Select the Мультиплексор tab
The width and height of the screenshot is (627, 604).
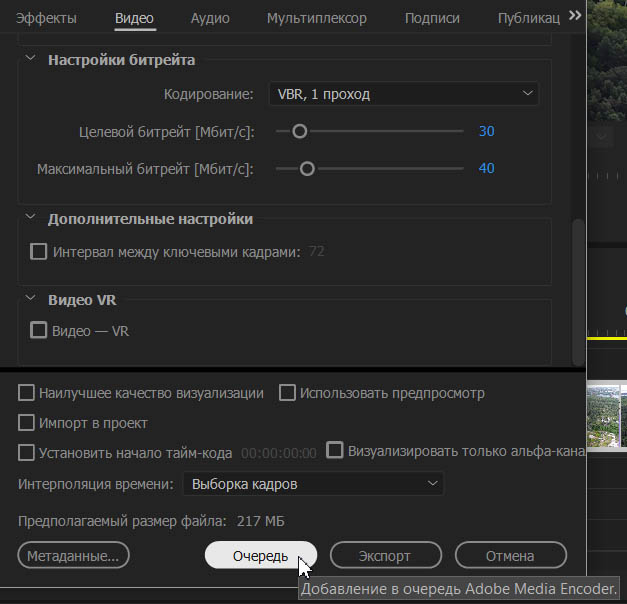click(316, 18)
